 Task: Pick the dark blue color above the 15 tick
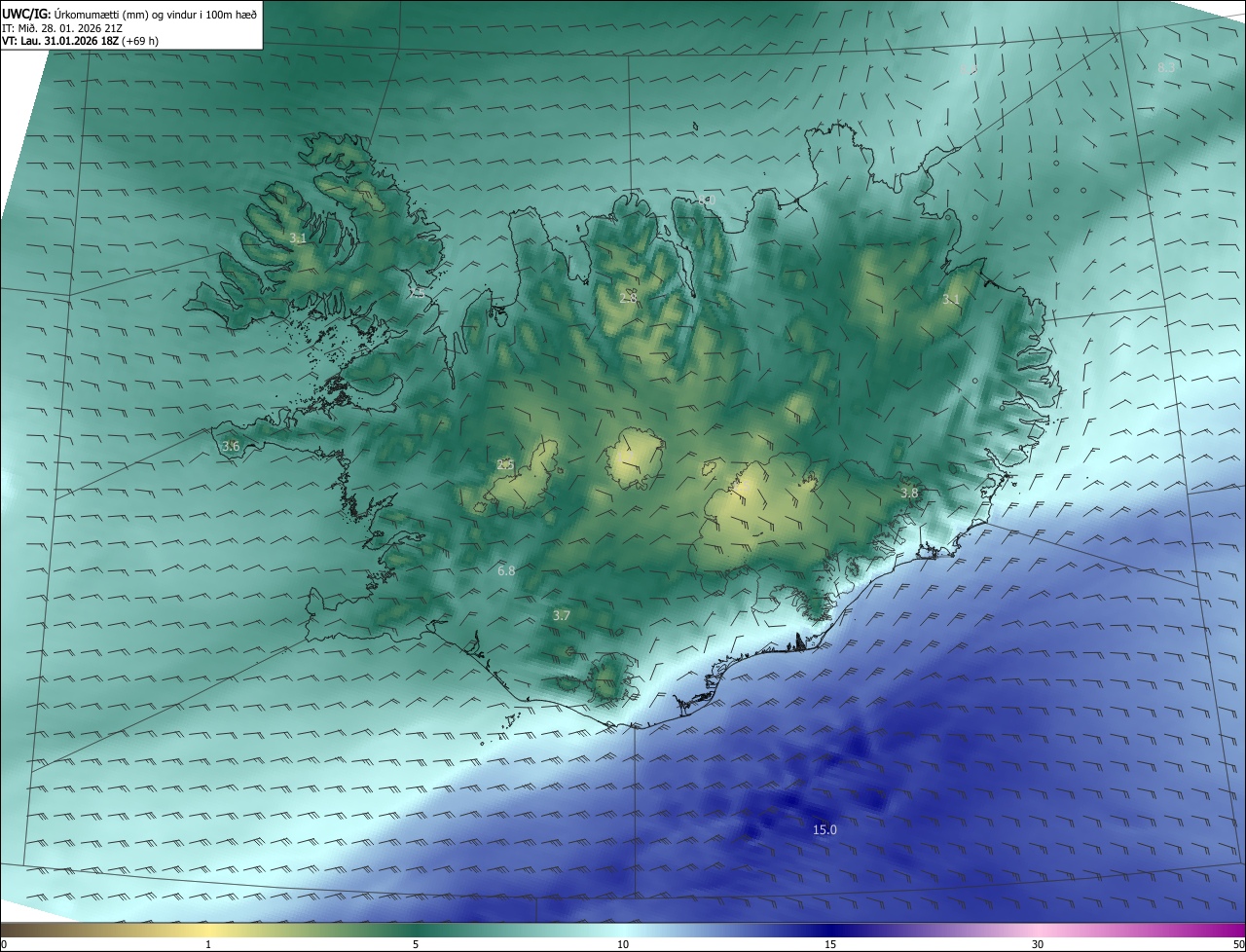coord(830,930)
